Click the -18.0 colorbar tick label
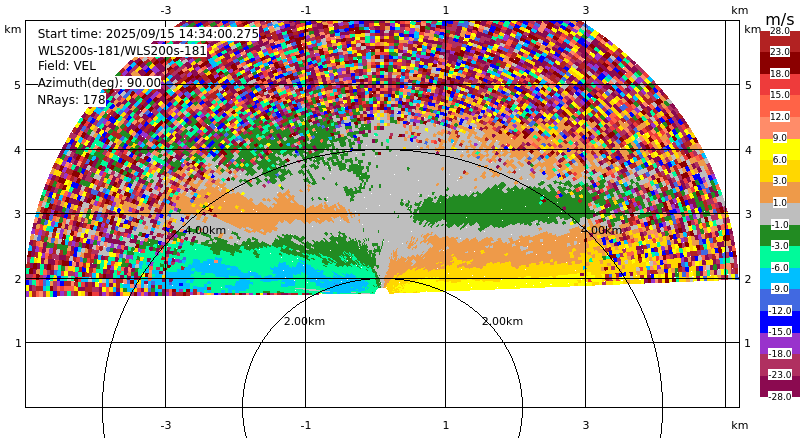800x438 pixels. (x=780, y=353)
